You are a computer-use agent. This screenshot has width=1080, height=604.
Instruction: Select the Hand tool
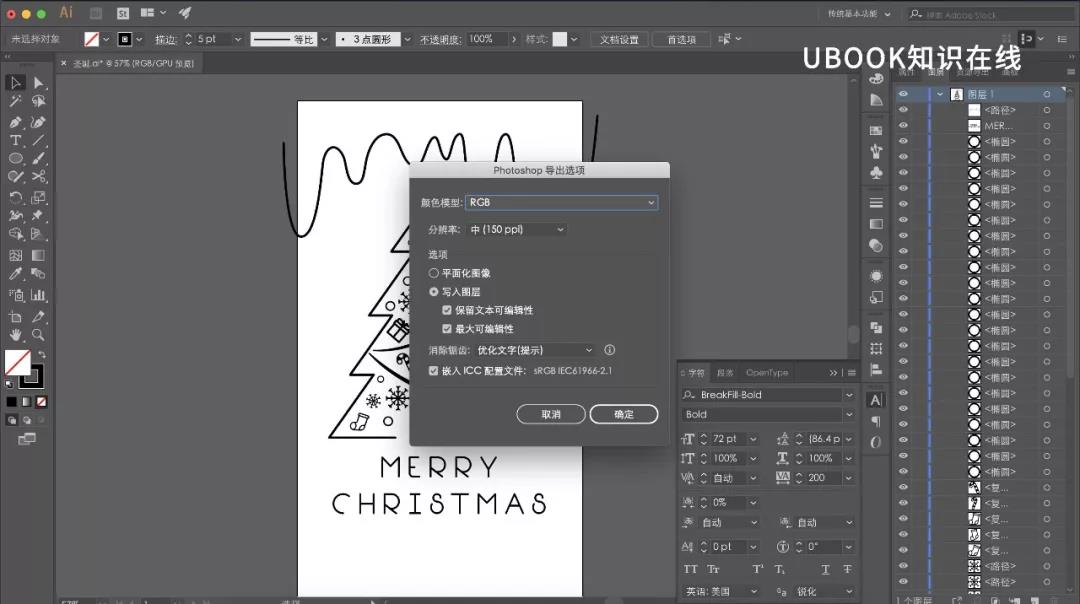[15, 335]
